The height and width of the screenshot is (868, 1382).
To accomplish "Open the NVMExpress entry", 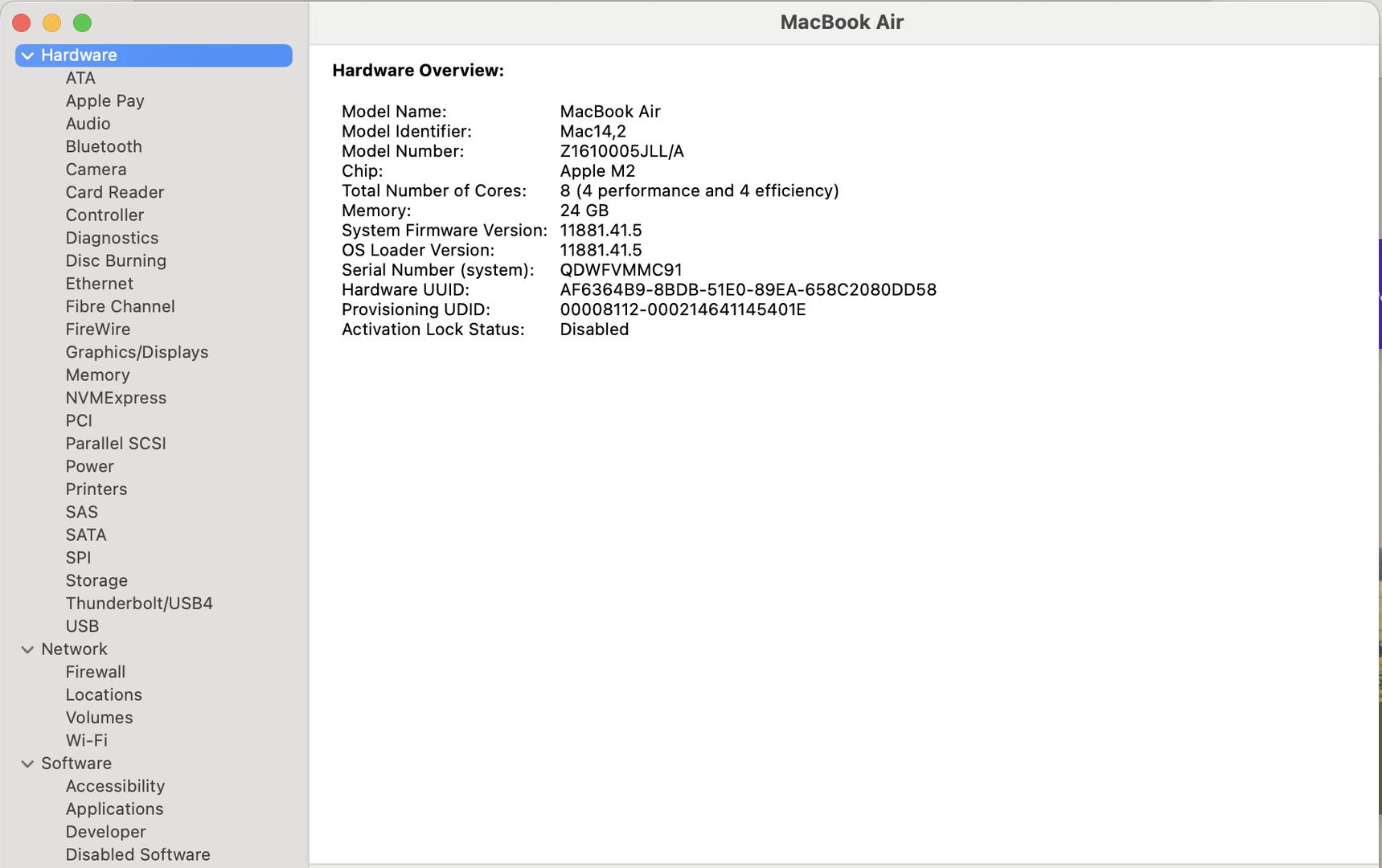I will [x=116, y=398].
